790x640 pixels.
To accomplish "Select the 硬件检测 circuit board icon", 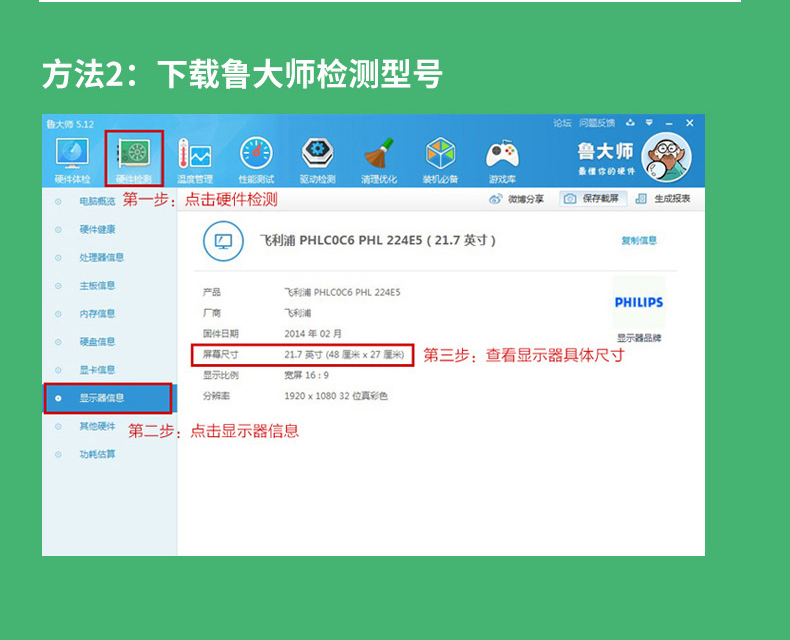I will [x=134, y=153].
